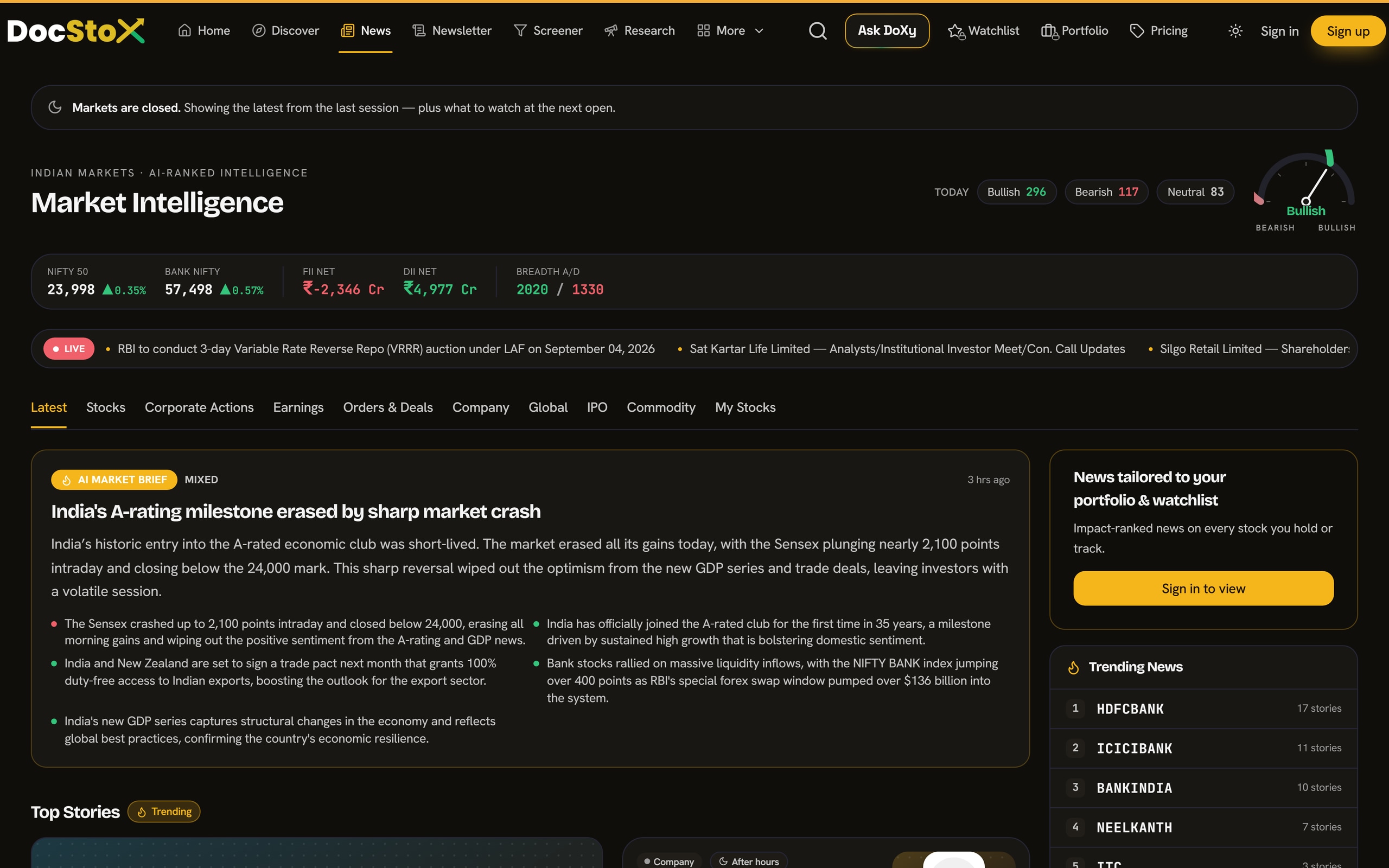Click the Portfolio briefcase icon
This screenshot has width=1389, height=868.
(1049, 31)
